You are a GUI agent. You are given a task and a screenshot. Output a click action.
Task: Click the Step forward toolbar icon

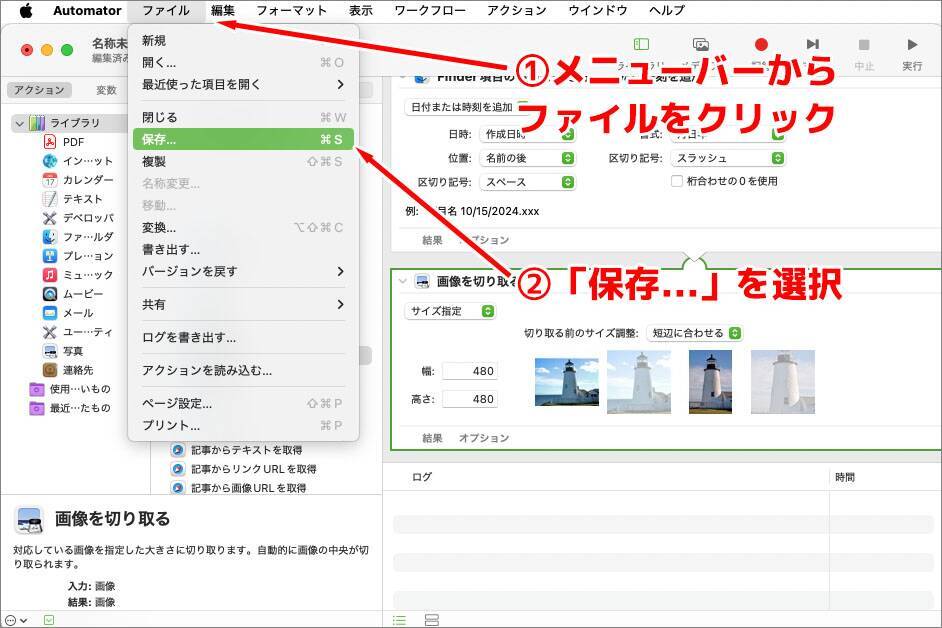tap(812, 45)
